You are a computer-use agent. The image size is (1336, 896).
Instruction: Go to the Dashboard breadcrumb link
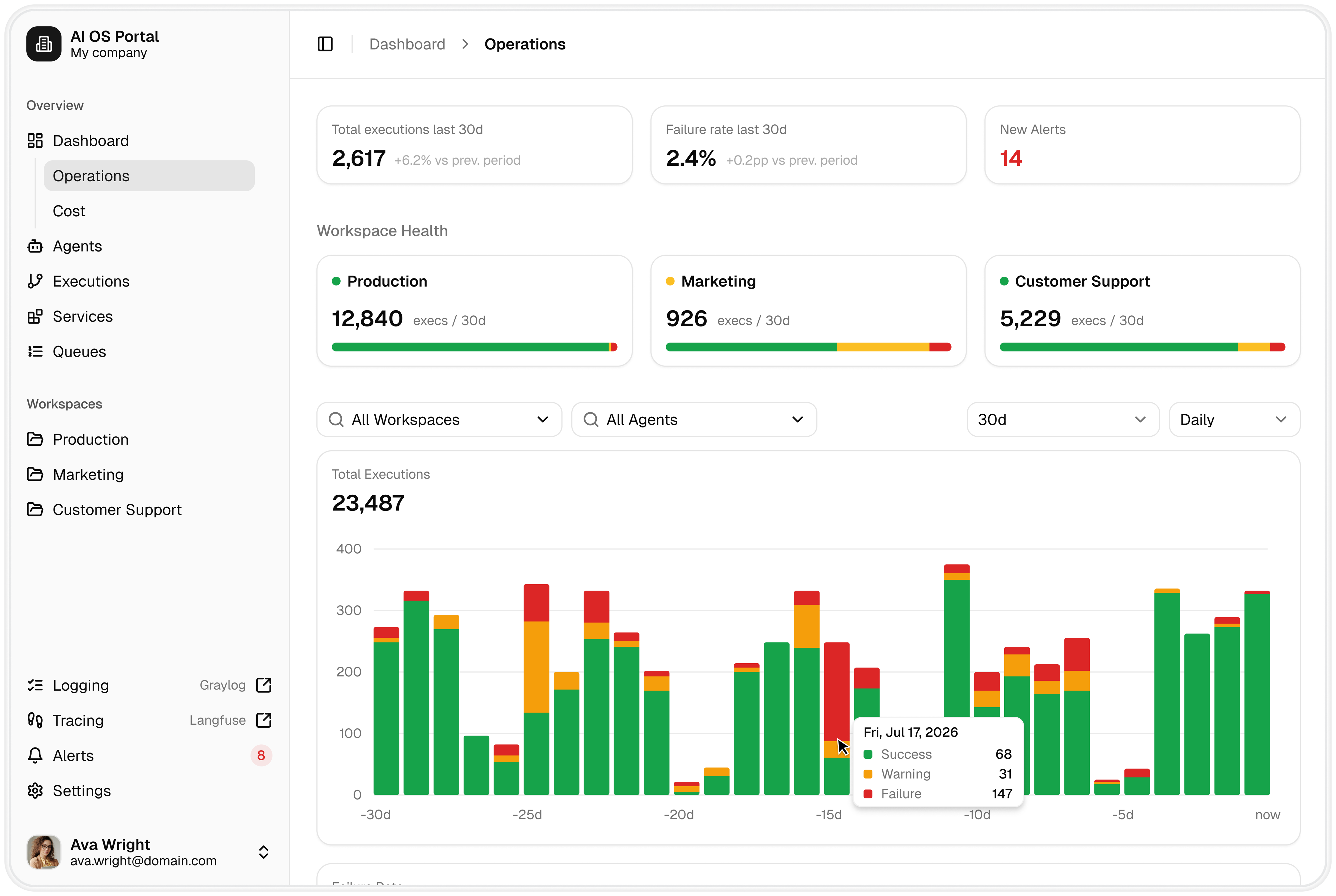tap(407, 44)
